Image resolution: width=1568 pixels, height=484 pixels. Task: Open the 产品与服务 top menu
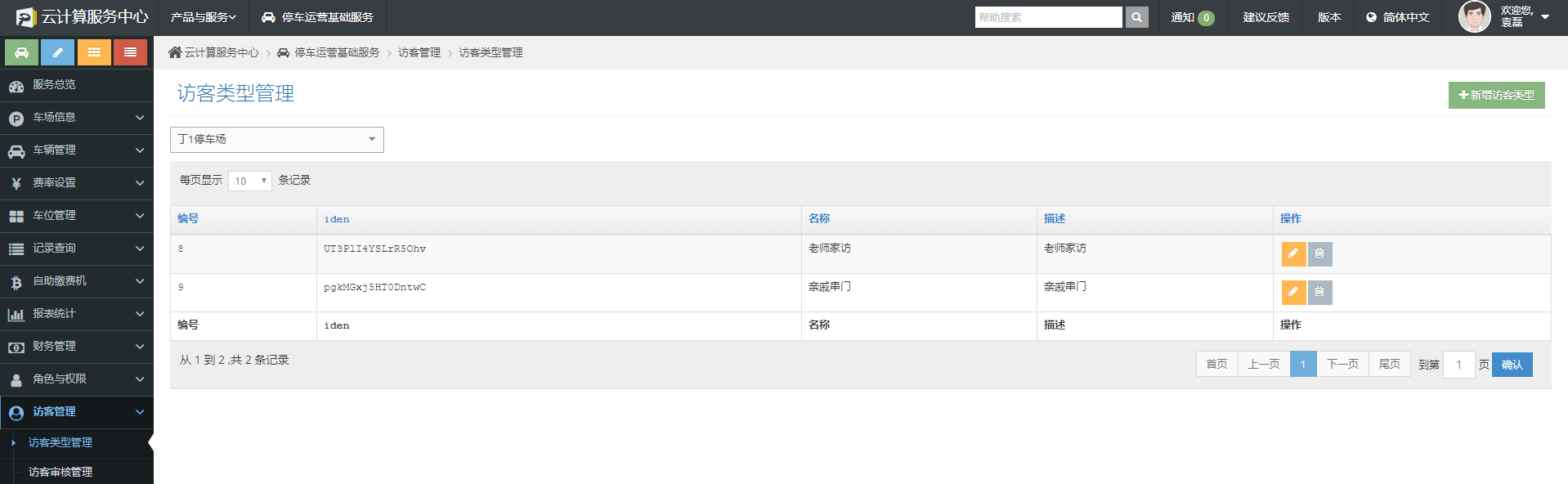(203, 17)
